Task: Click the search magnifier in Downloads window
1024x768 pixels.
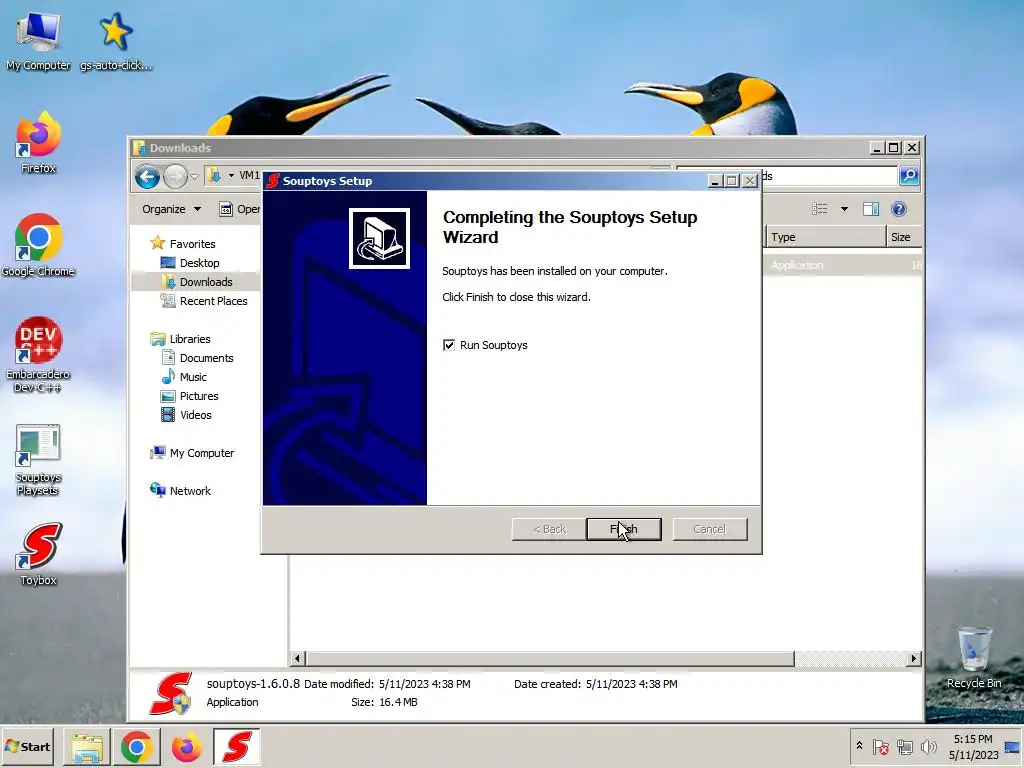Action: click(909, 176)
